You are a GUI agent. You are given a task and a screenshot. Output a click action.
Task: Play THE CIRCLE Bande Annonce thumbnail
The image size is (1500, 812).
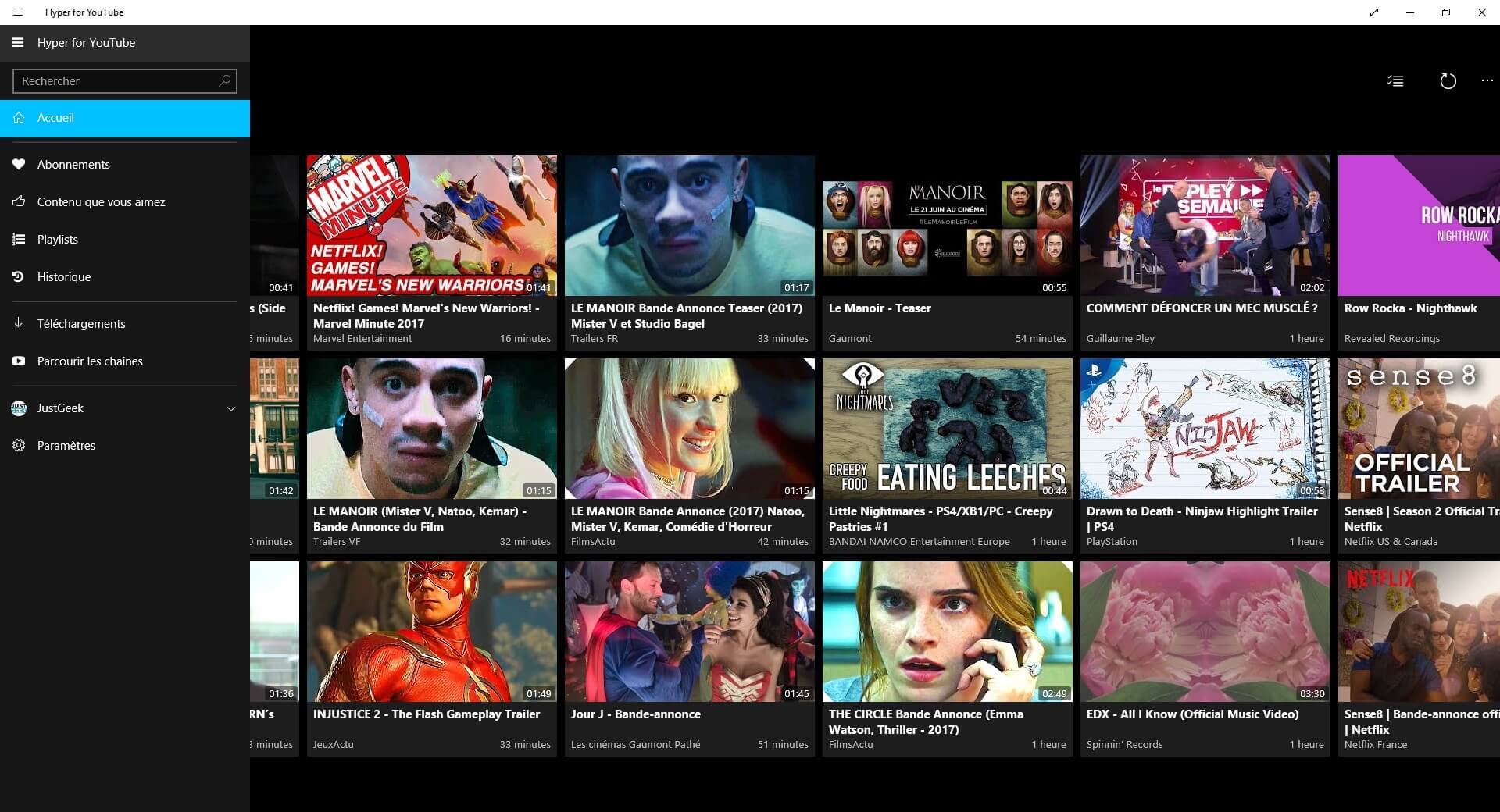[x=948, y=632]
